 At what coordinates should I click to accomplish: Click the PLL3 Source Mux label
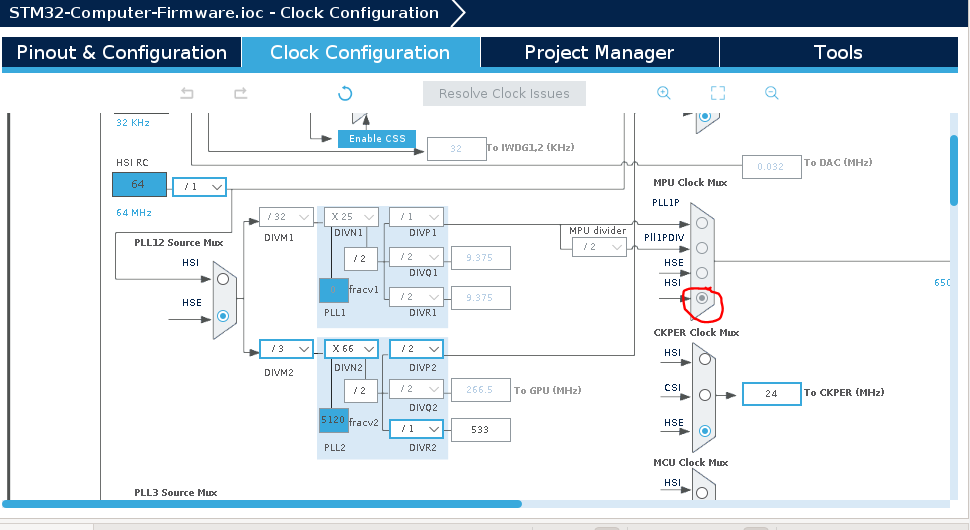[x=176, y=492]
